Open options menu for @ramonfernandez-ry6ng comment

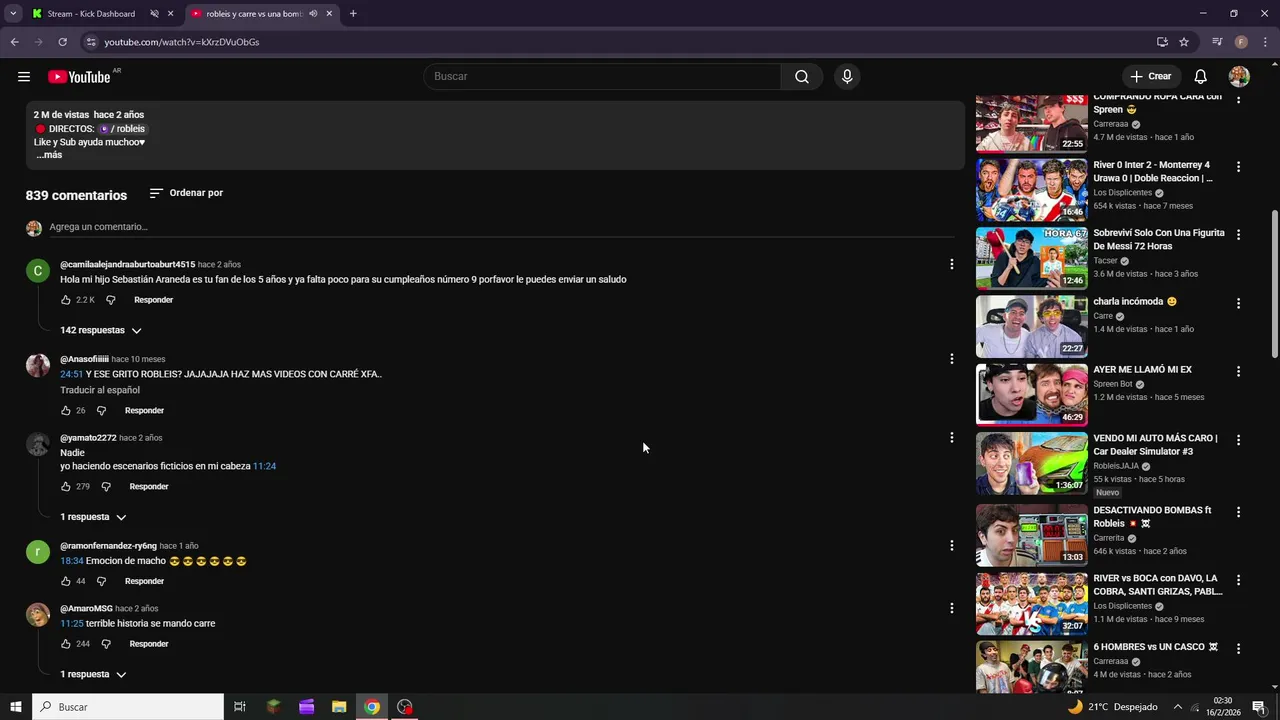point(951,546)
